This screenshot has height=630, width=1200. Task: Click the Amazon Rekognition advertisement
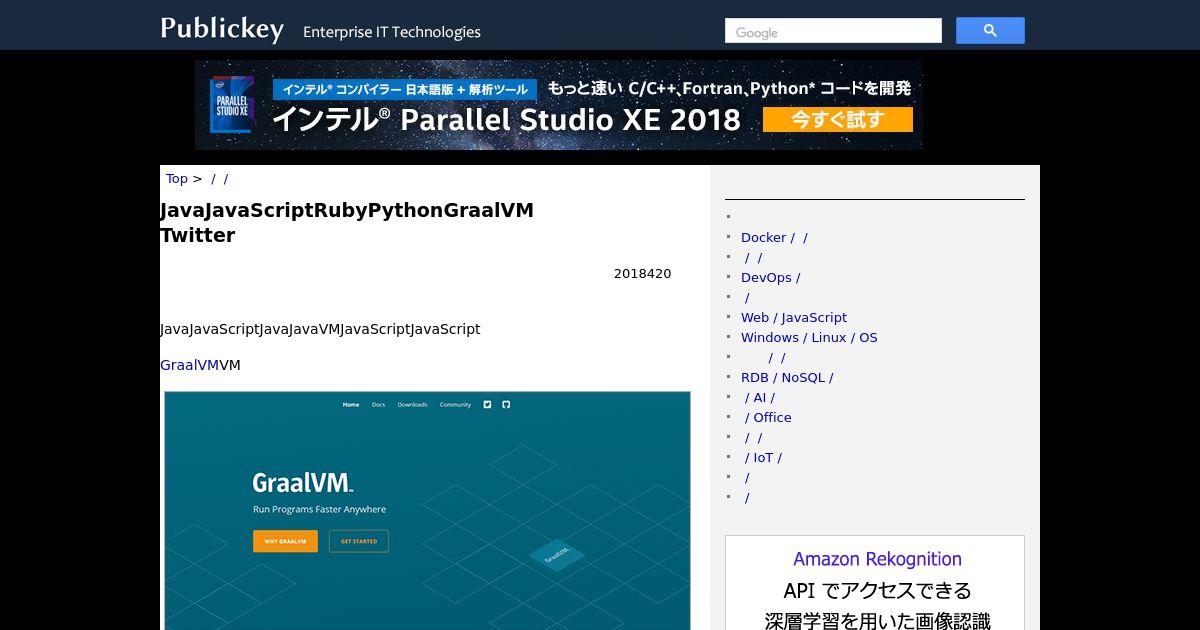(875, 583)
